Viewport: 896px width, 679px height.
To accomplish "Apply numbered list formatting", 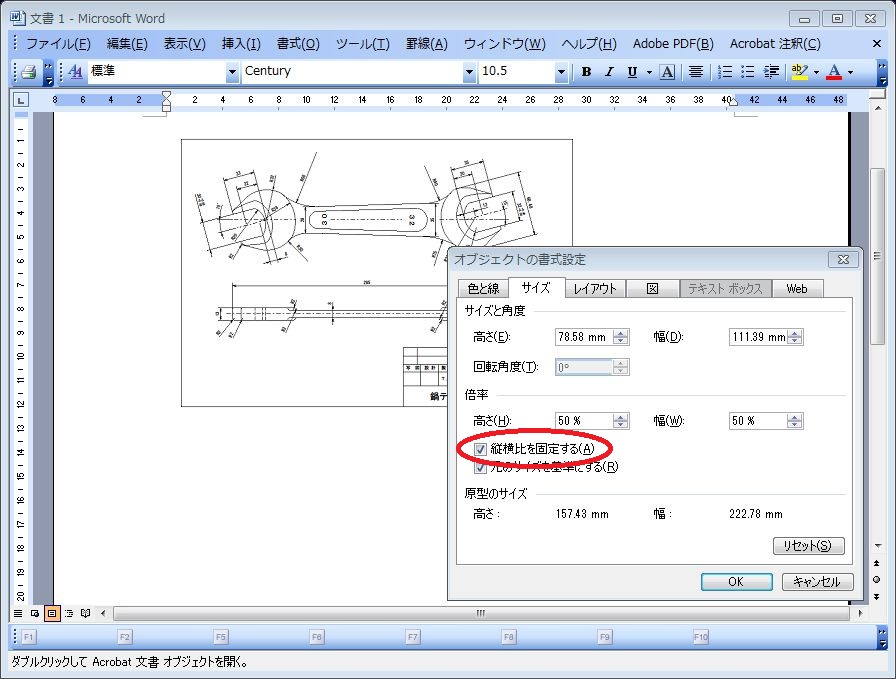I will [725, 72].
